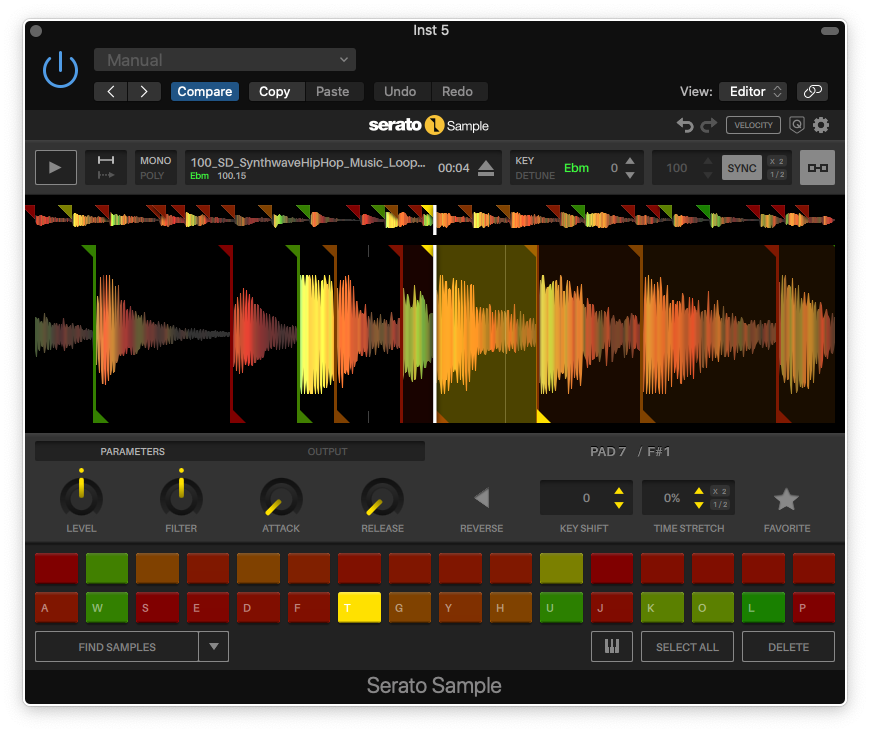Click the Reverse playback triangle icon
This screenshot has width=870, height=733.
(481, 498)
